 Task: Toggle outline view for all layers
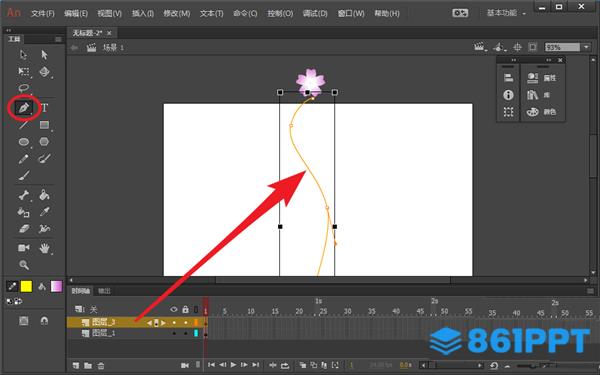(196, 309)
